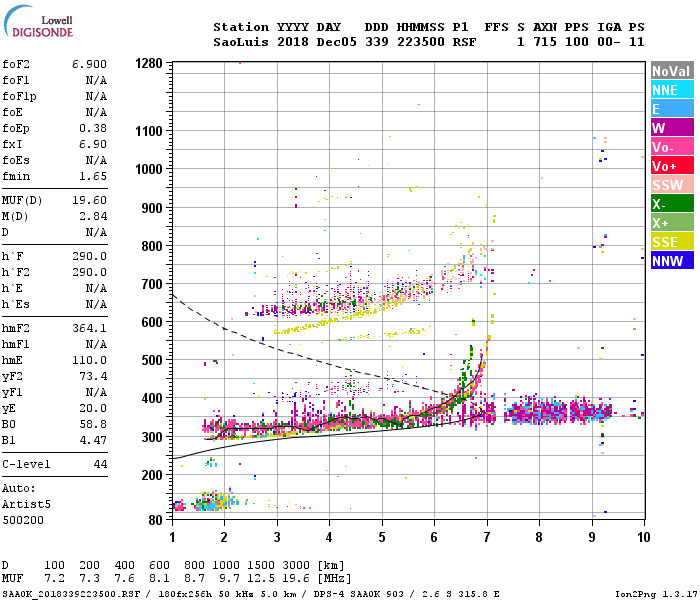Click the h`F value 290.0
The height and width of the screenshot is (600, 700).
(x=89, y=256)
